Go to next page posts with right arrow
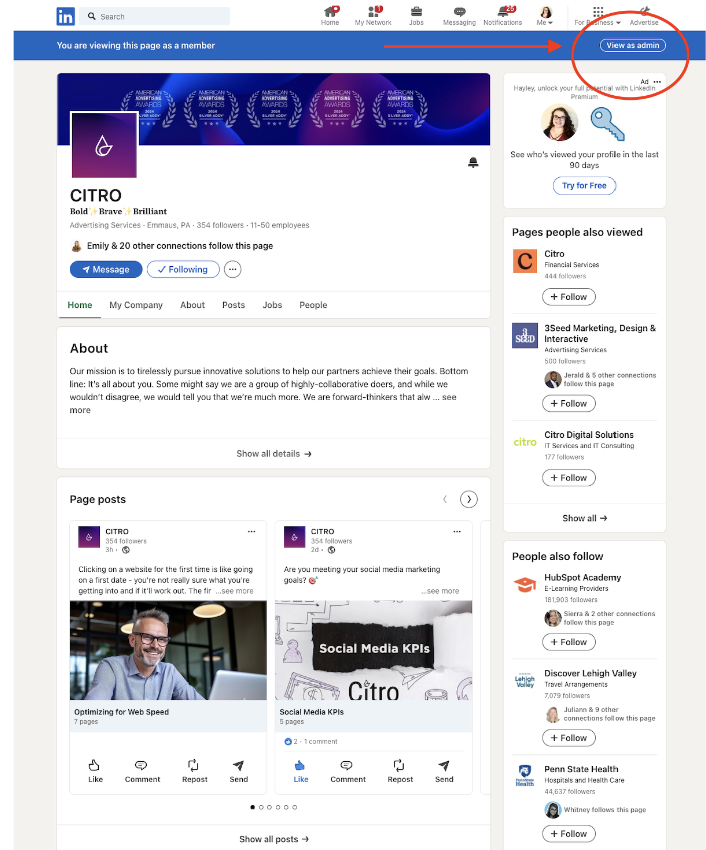Viewport: 706px width, 850px height. 469,499
